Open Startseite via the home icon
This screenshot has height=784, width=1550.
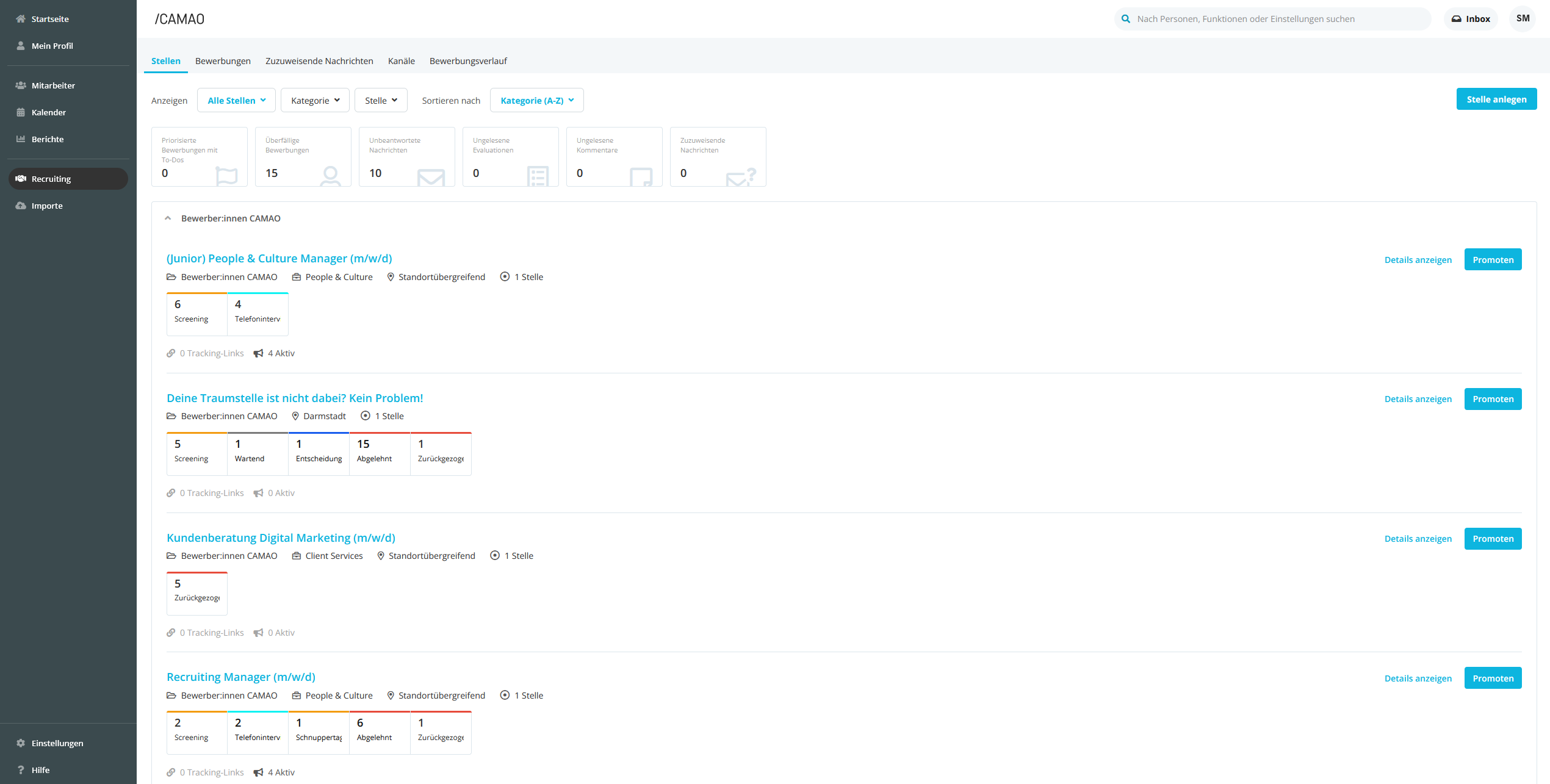[21, 19]
